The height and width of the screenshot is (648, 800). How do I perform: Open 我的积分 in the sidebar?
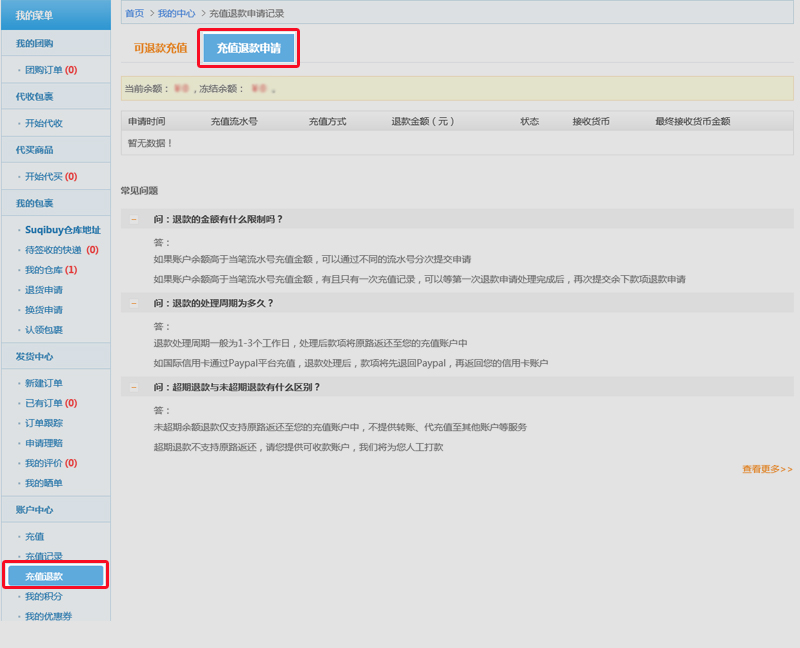pos(44,596)
